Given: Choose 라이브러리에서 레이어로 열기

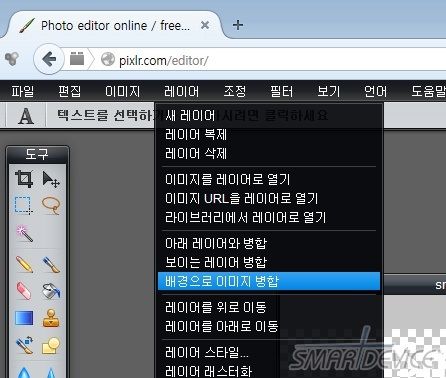Looking at the screenshot, I should coord(269,217).
